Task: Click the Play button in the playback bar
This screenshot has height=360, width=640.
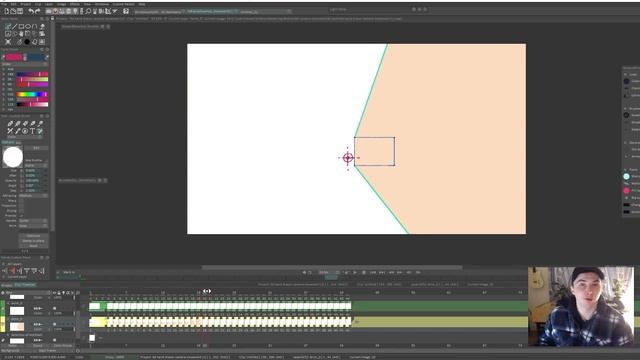Action: pos(355,272)
